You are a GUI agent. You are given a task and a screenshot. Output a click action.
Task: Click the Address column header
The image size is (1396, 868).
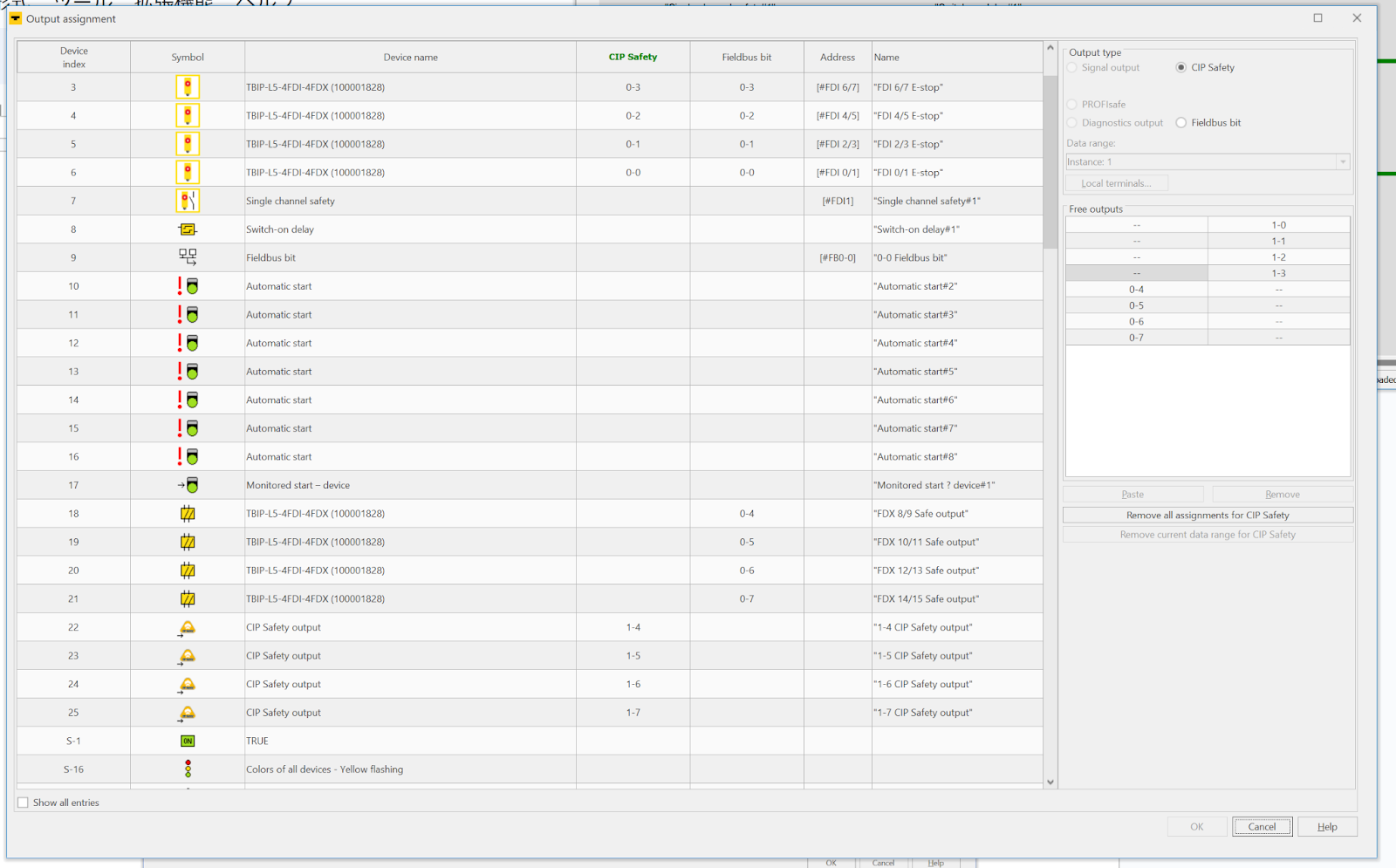tap(838, 57)
